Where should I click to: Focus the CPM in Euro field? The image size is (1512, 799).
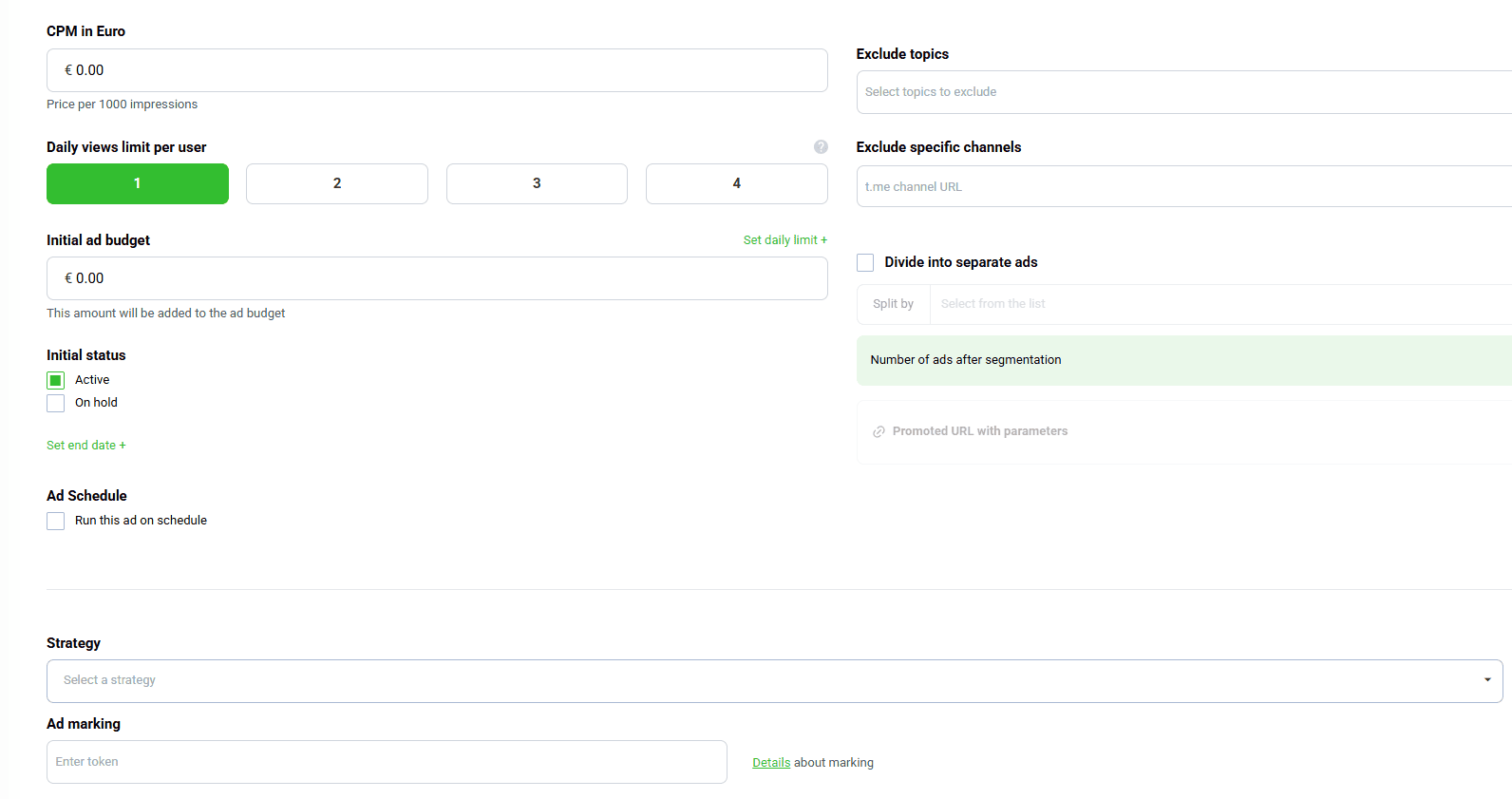click(x=437, y=70)
